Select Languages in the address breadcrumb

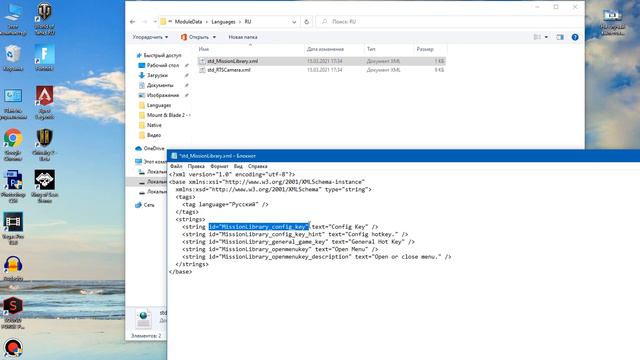coord(223,22)
